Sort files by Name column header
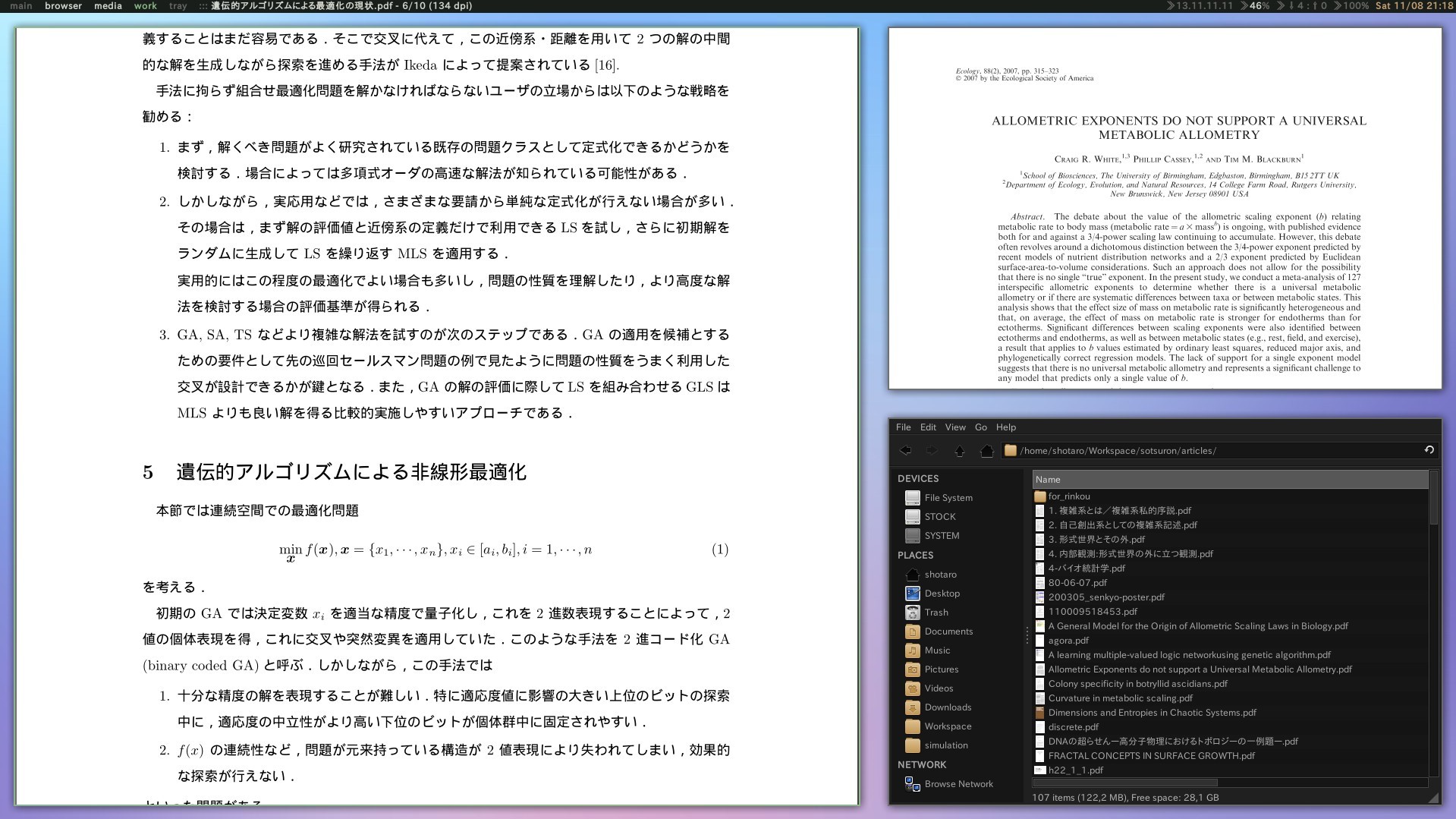 1229,480
